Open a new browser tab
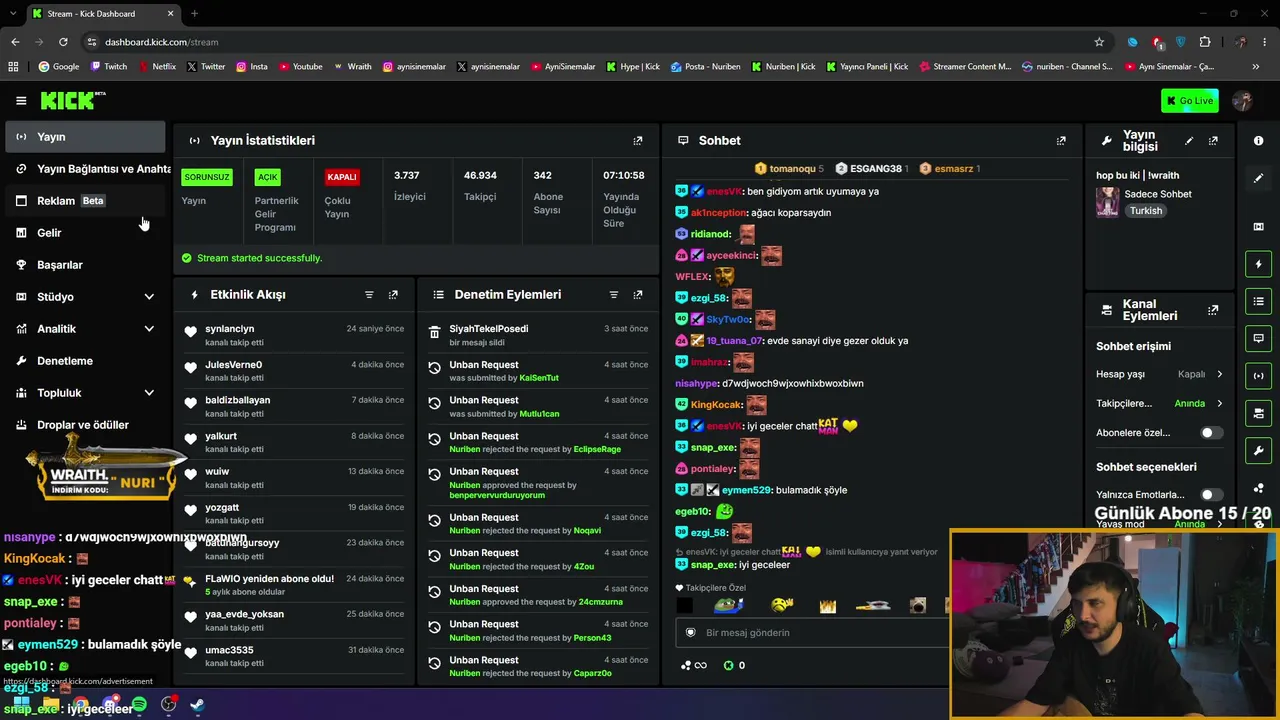 tap(194, 14)
